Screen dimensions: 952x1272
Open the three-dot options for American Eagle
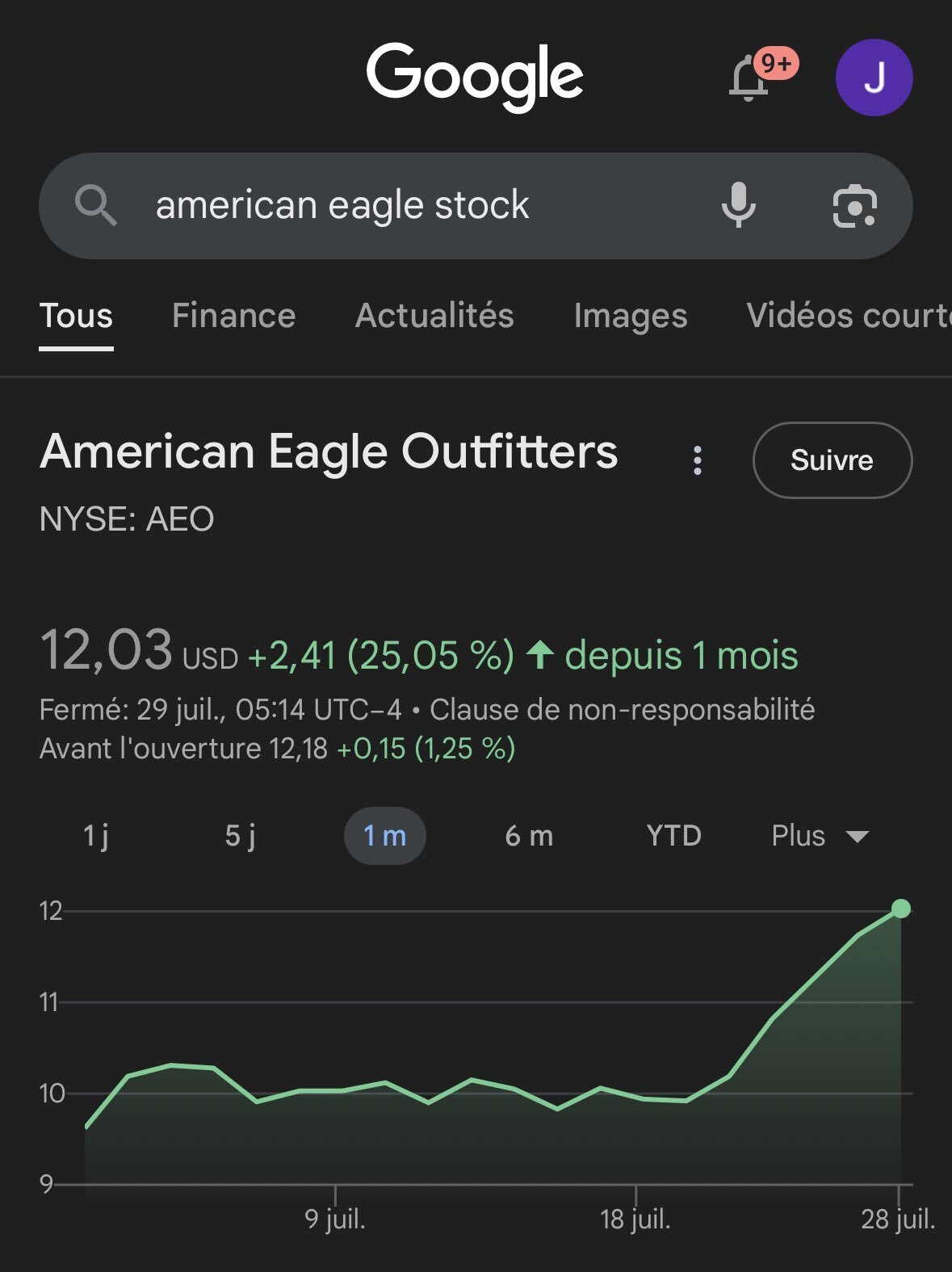pyautogui.click(x=698, y=460)
